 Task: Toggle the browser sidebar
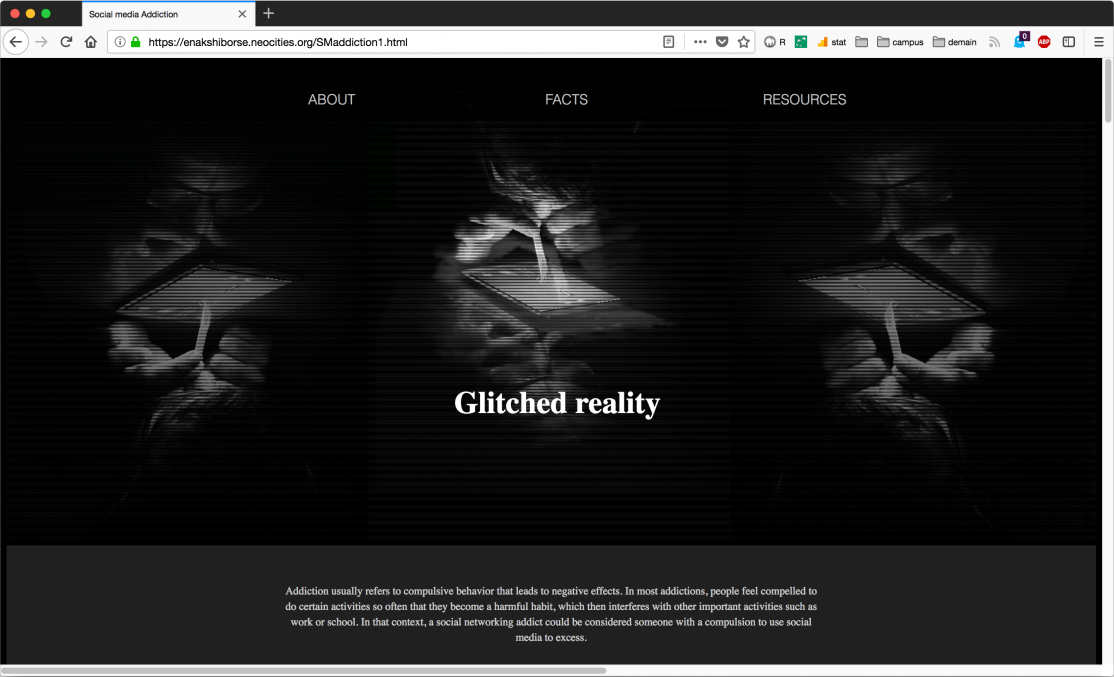[x=1069, y=42]
